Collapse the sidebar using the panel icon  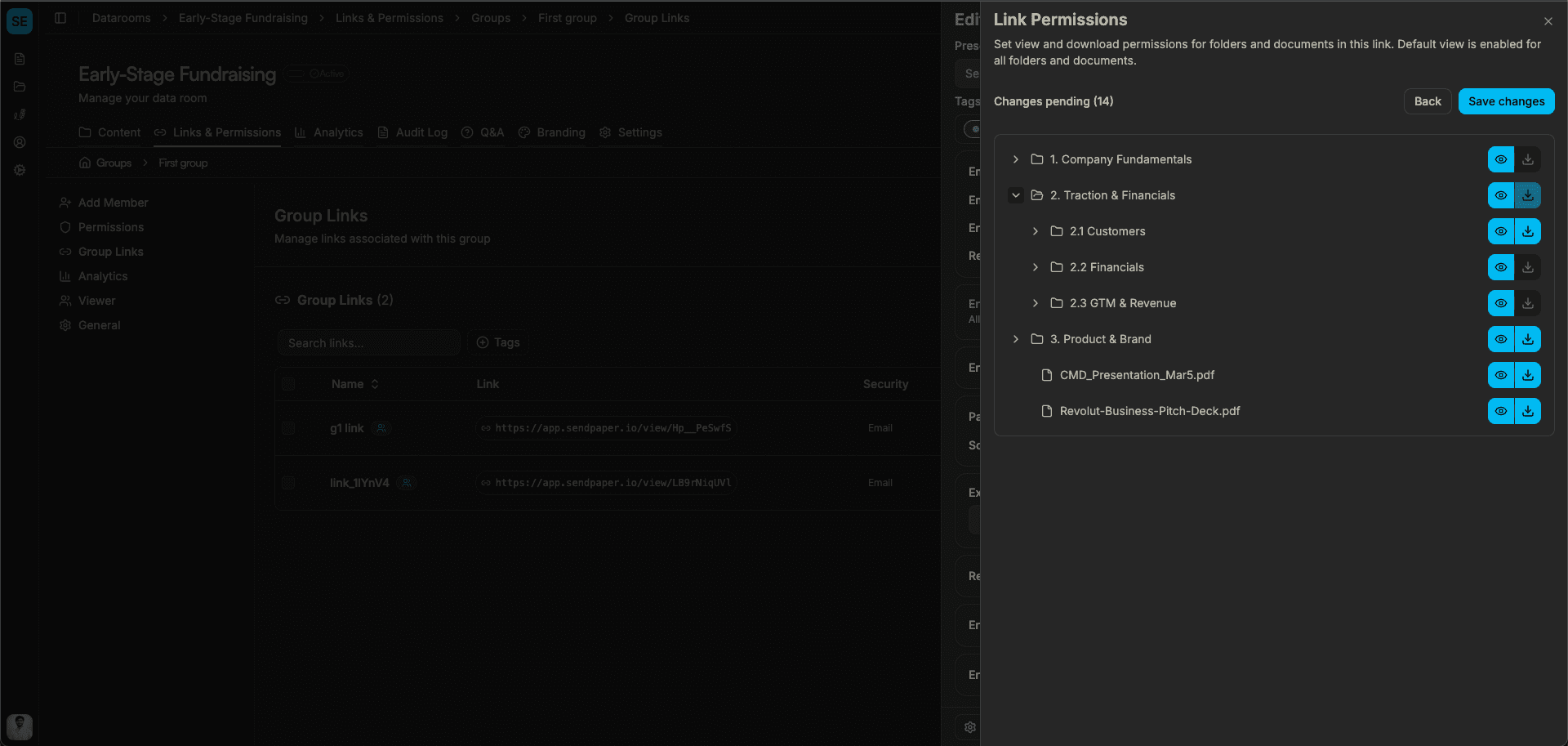point(60,18)
